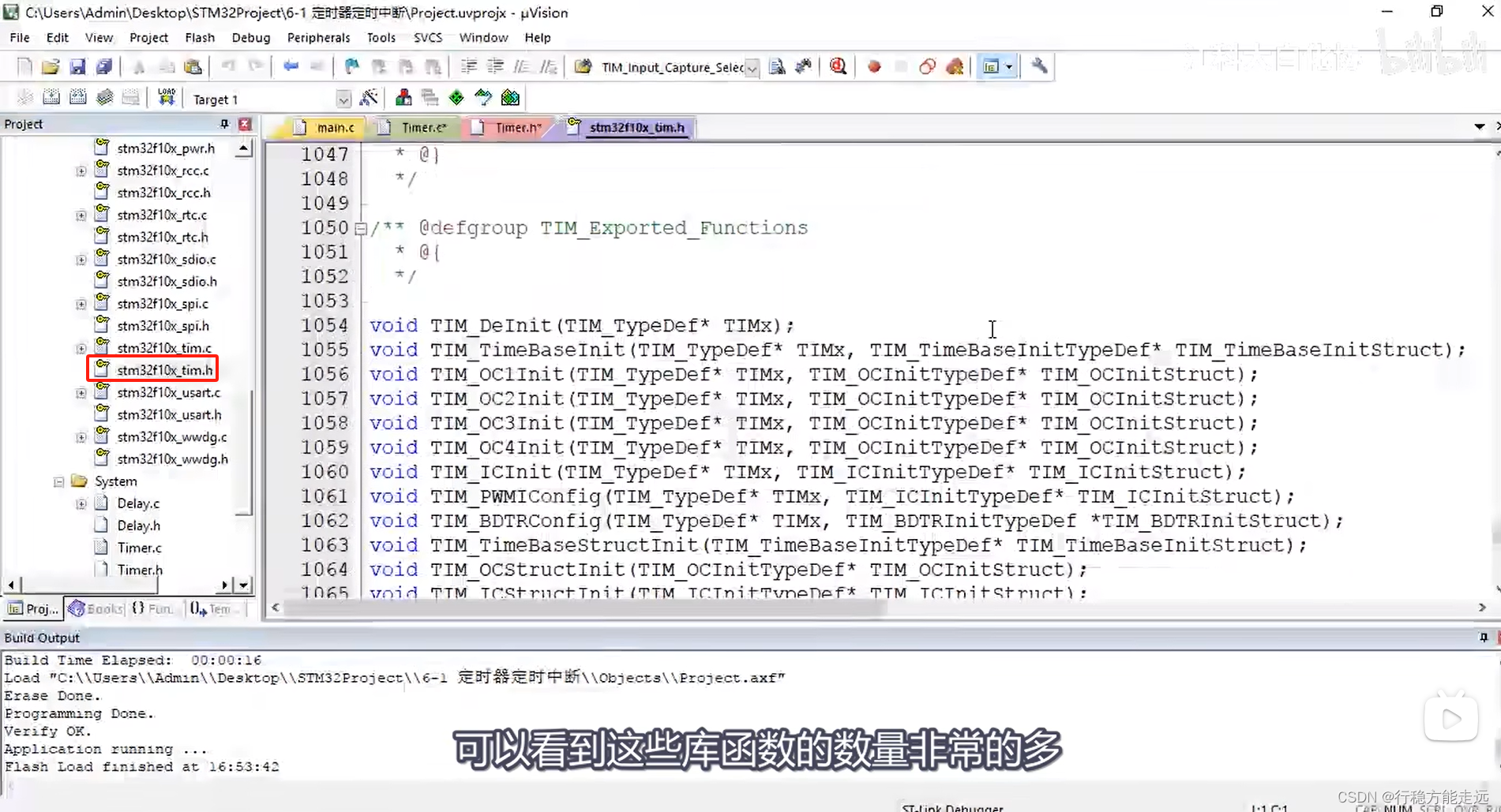Click editor horizontal scroll right arrow
1501x812 pixels.
point(1482,607)
